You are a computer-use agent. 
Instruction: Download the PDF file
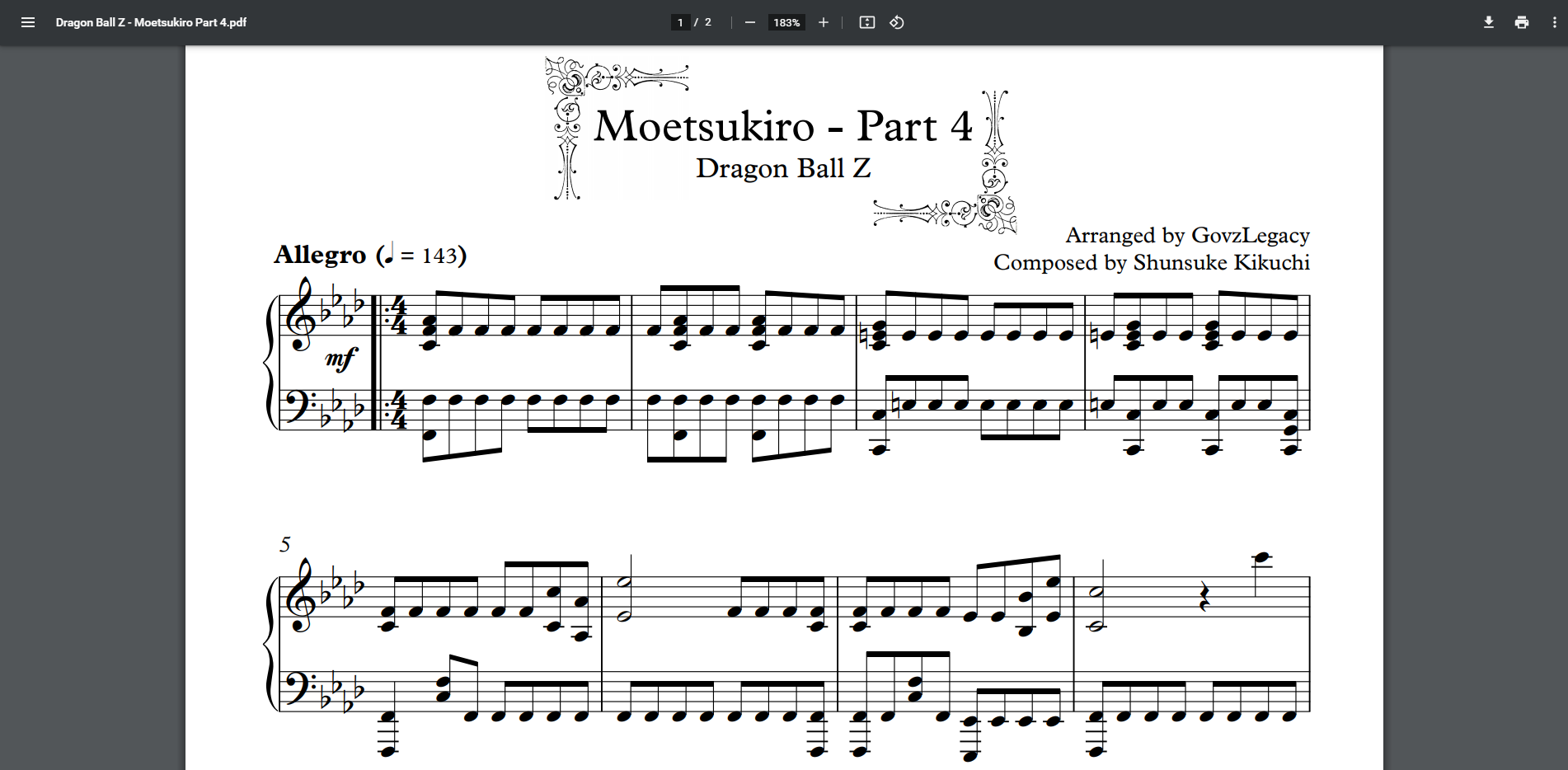(1488, 22)
